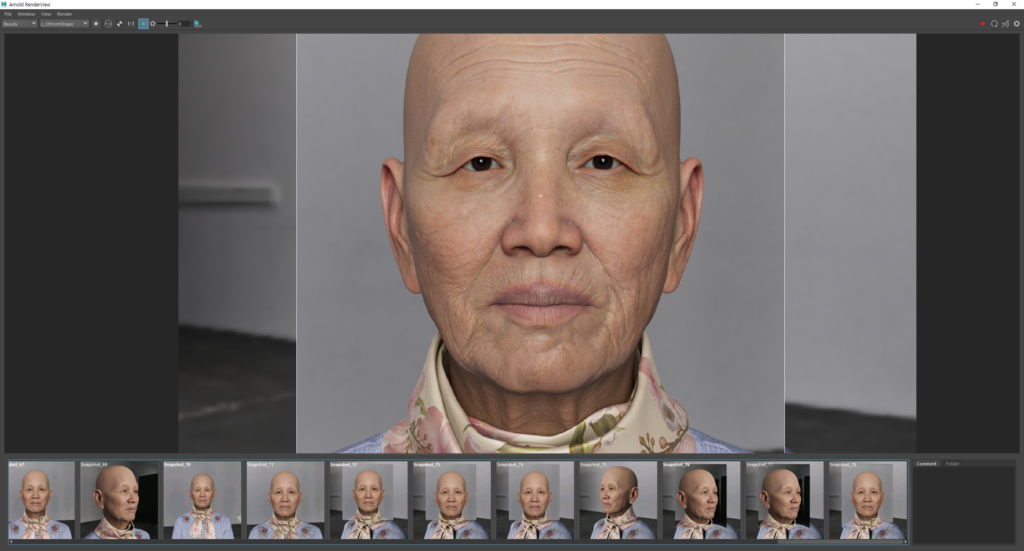1024x551 pixels.
Task: Click the comment text area
Action: pyautogui.click(x=964, y=505)
